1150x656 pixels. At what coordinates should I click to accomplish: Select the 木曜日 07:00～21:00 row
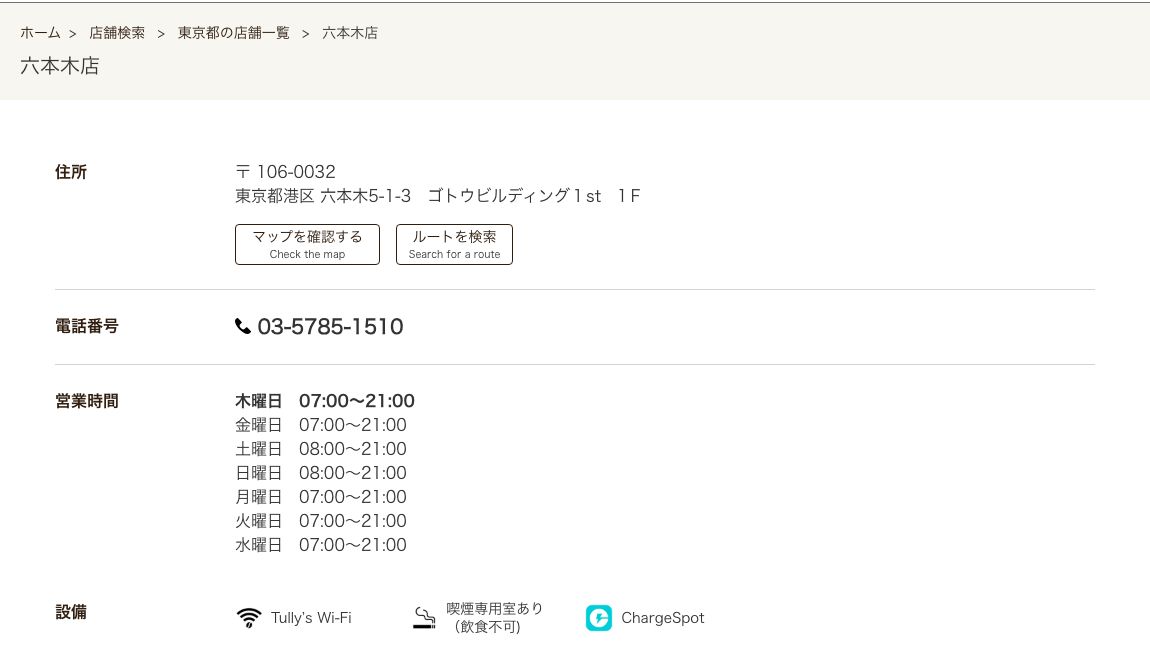[325, 401]
